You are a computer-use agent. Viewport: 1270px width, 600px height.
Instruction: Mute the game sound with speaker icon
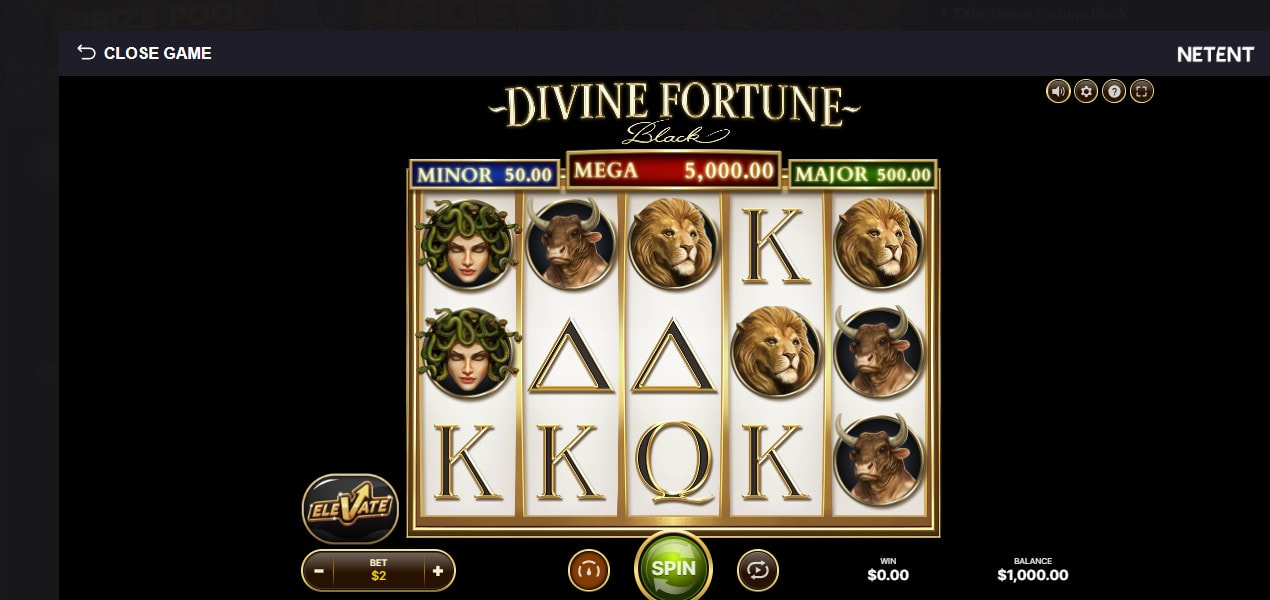click(1058, 91)
